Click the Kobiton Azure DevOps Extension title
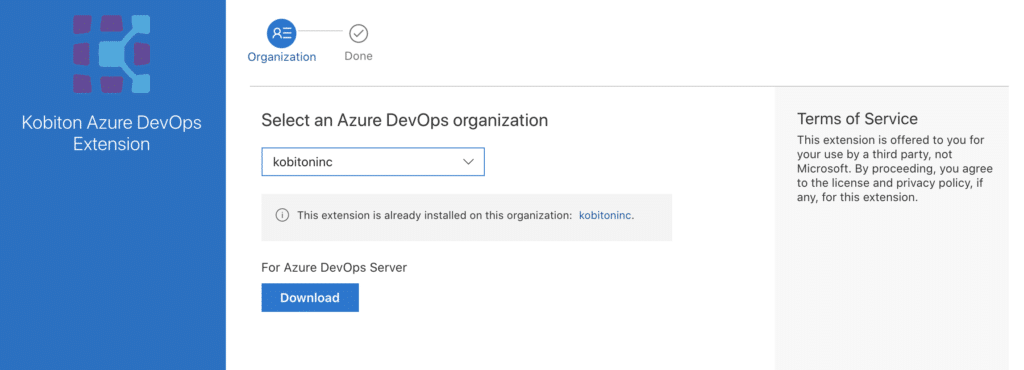The height and width of the screenshot is (370, 1024). (x=112, y=133)
